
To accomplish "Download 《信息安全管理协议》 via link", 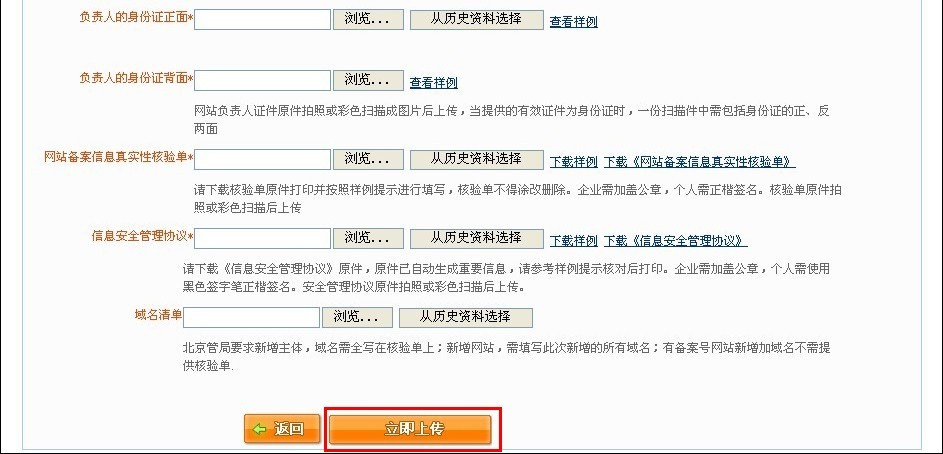I will 675,241.
